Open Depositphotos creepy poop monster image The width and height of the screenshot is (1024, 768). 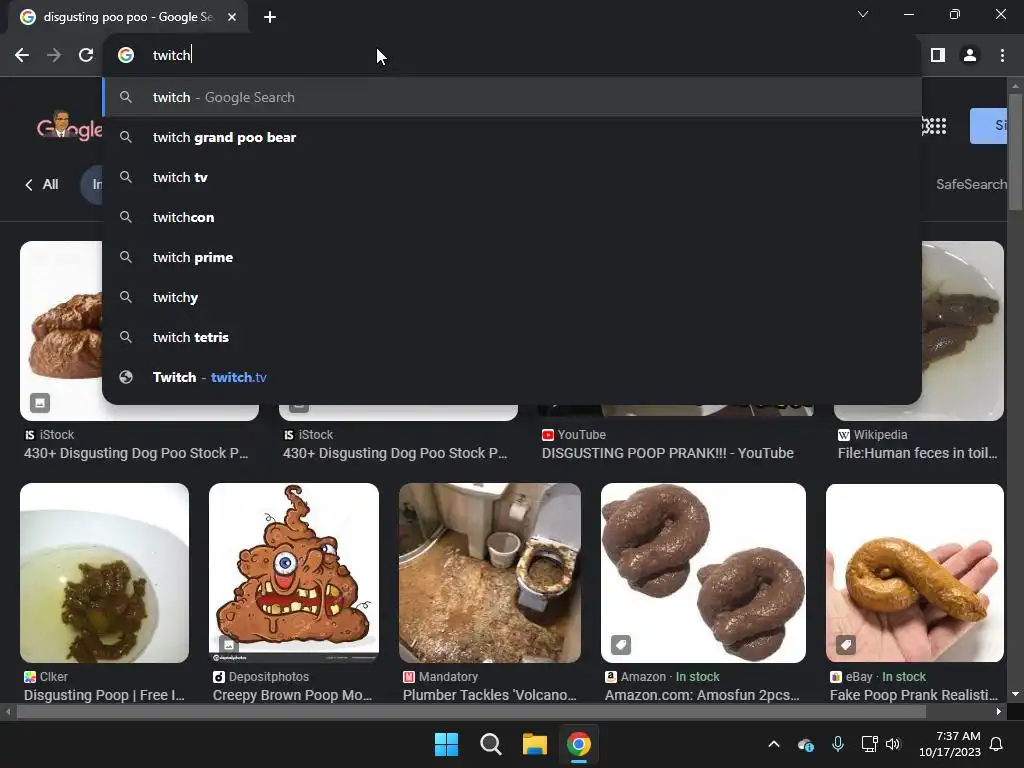click(x=294, y=573)
